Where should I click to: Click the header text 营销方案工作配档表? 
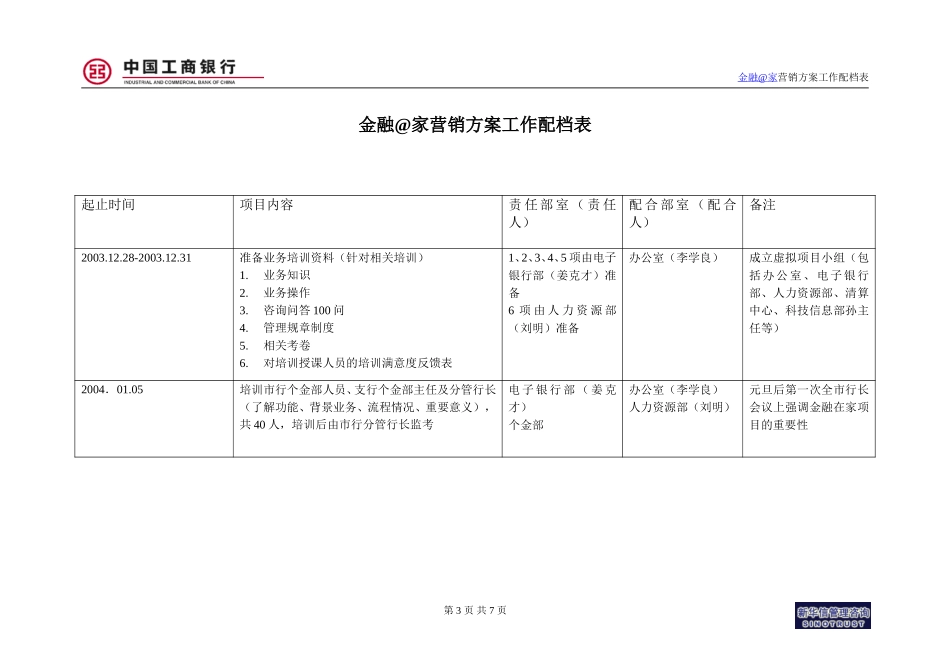823,77
